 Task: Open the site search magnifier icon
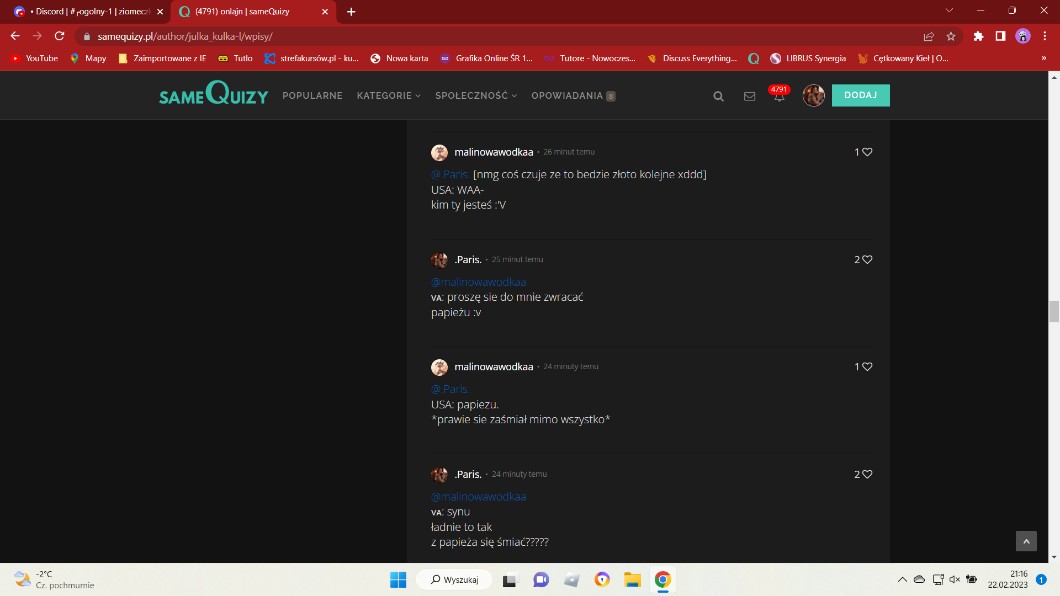[x=718, y=96]
